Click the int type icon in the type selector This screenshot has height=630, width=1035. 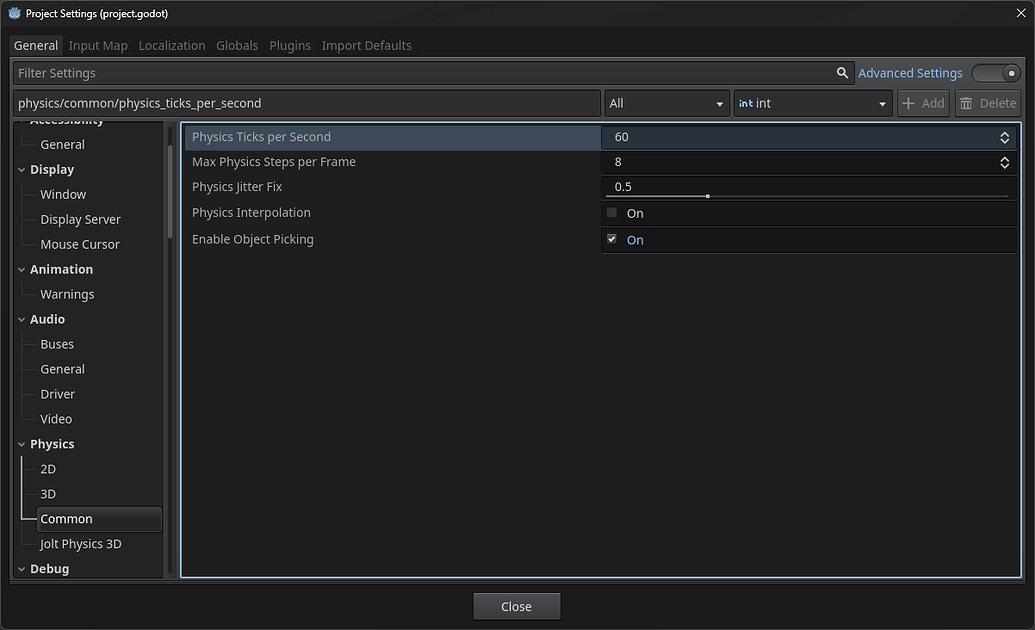(x=744, y=102)
